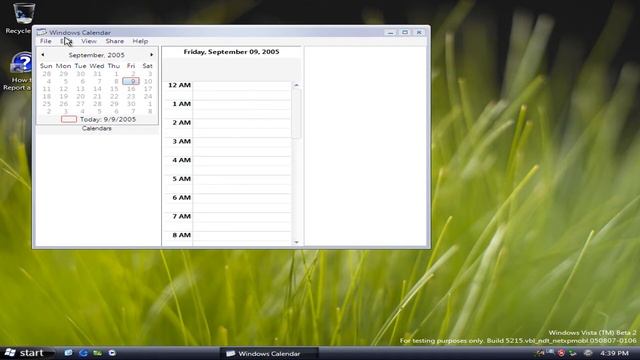Open the Edit menu

[66, 41]
